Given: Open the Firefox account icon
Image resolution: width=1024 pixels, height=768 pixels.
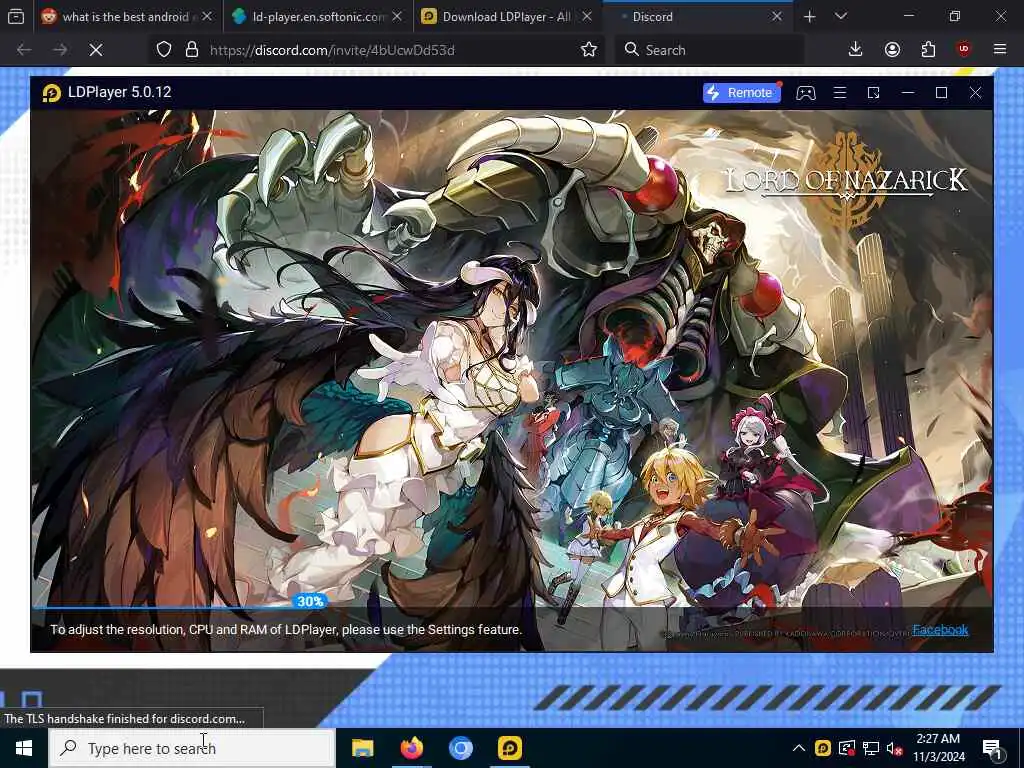Looking at the screenshot, I should [x=892, y=50].
